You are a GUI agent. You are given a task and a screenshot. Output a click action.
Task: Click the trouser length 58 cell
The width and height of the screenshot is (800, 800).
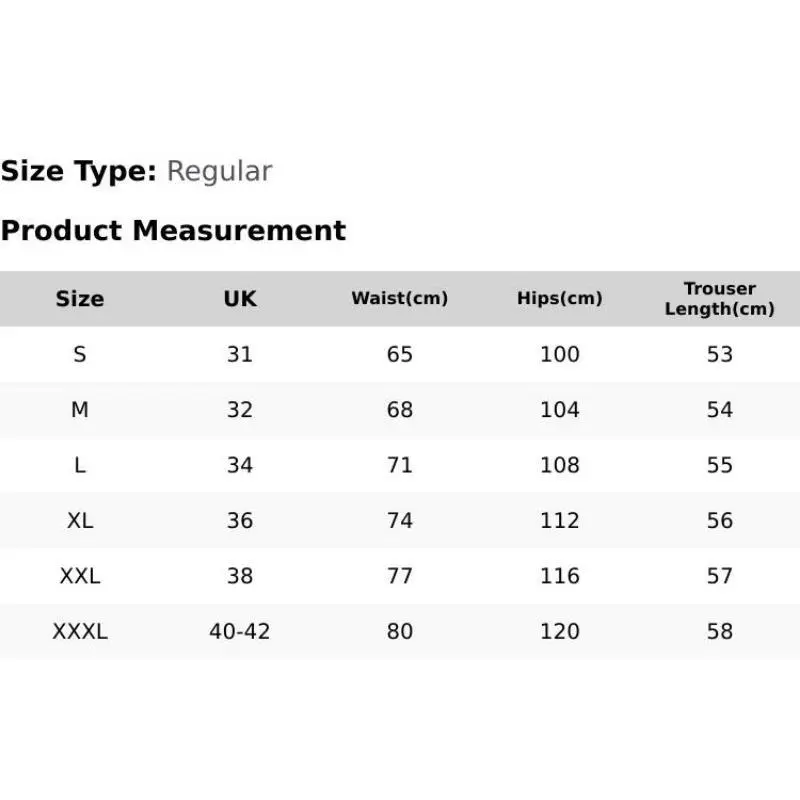(719, 632)
